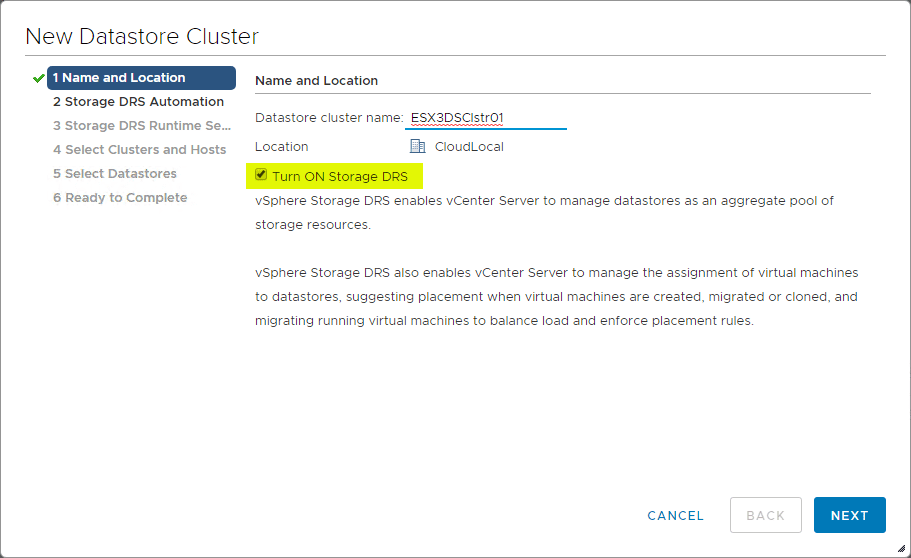911x558 pixels.
Task: Focus the Datastore cluster name field
Action: pyautogui.click(x=485, y=118)
